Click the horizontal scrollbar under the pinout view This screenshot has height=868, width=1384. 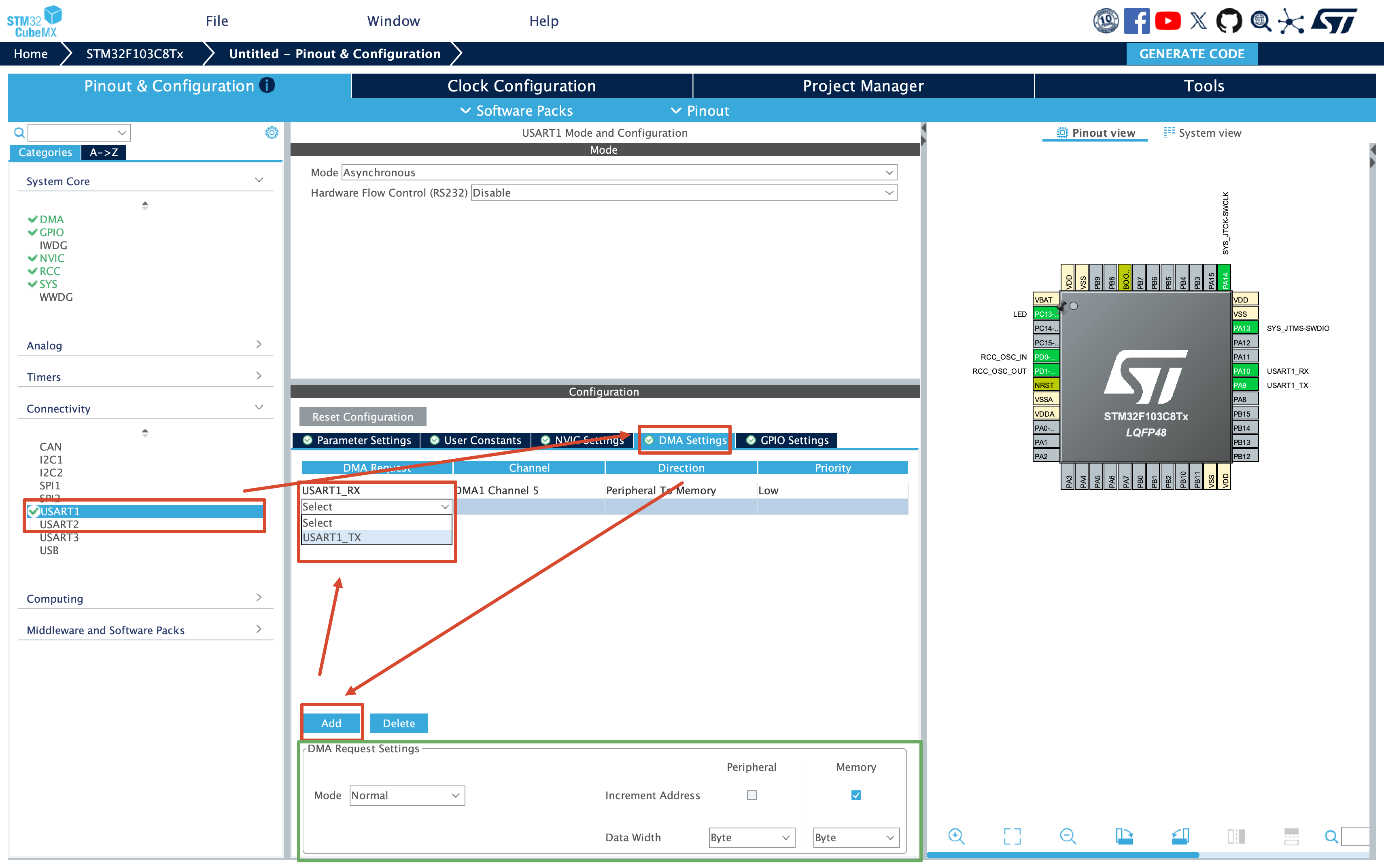(1062, 855)
